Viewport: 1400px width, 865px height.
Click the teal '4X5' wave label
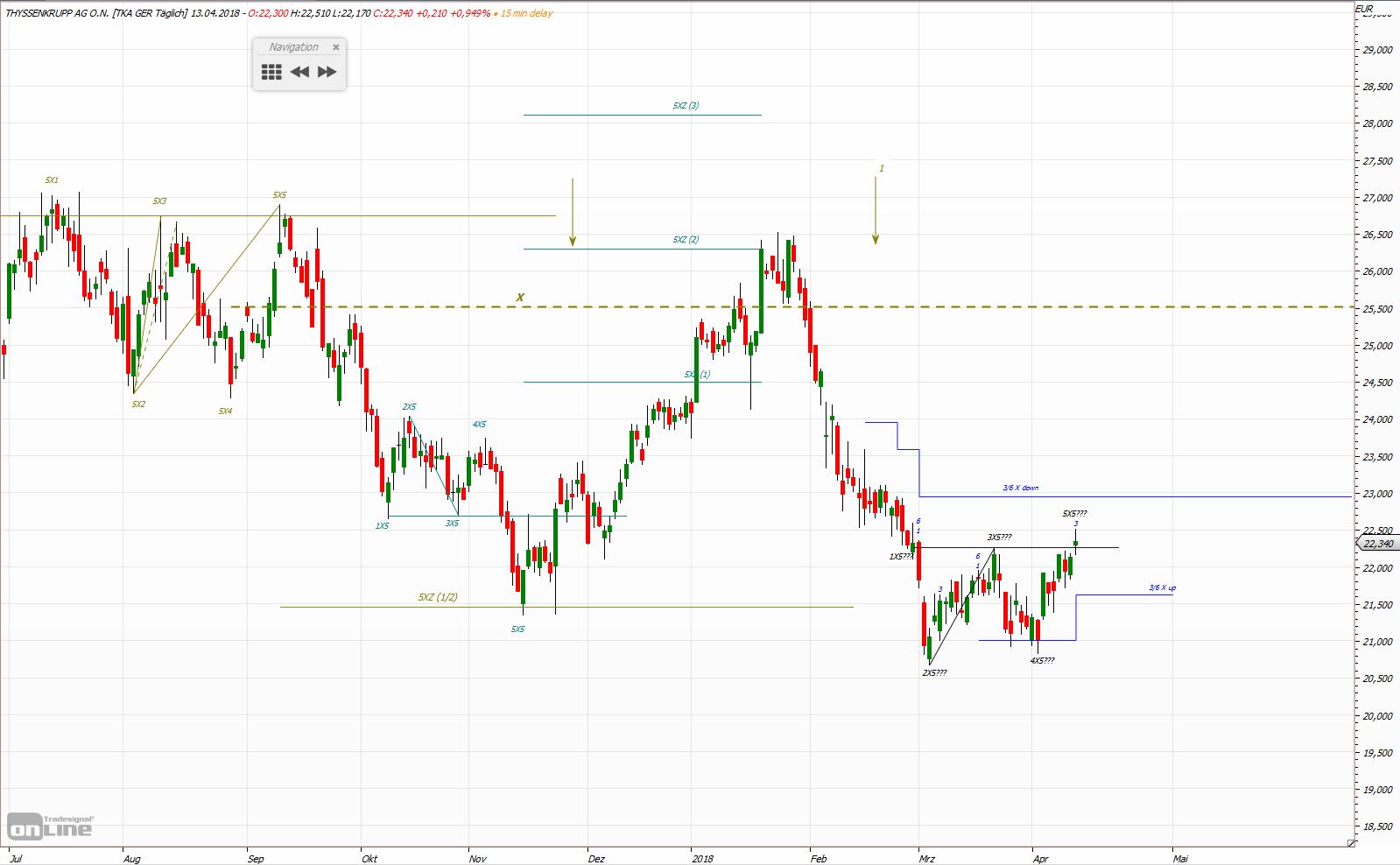479,425
